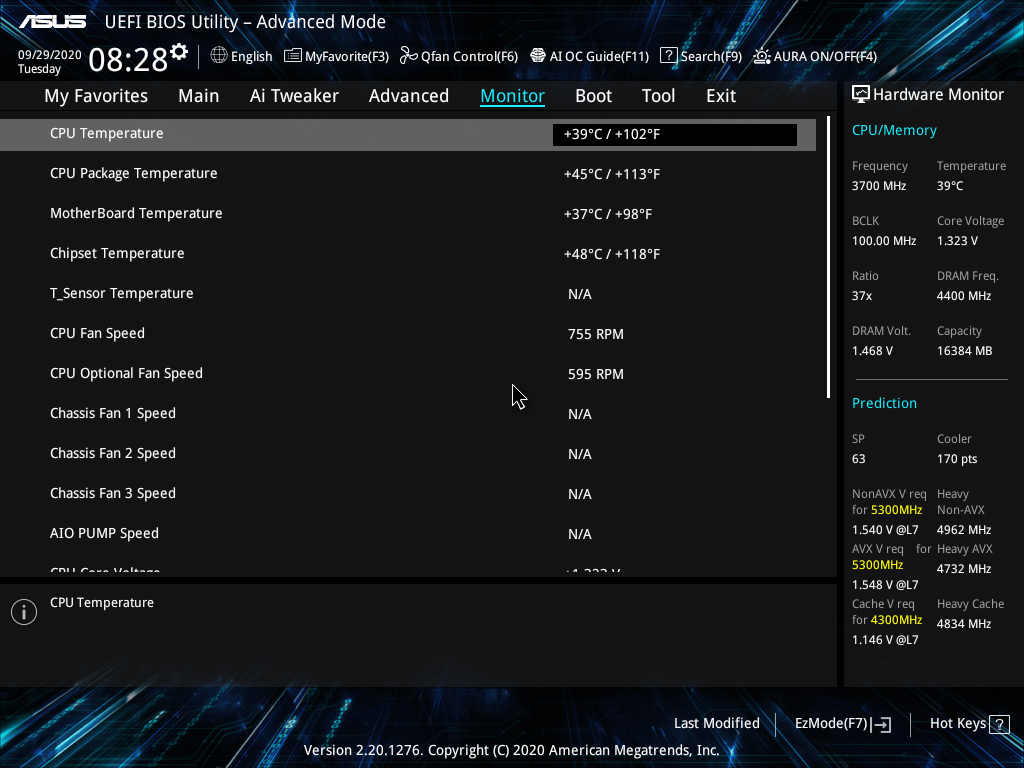
Task: Select the Chassis Fan 1 Speed row
Action: 408,413
